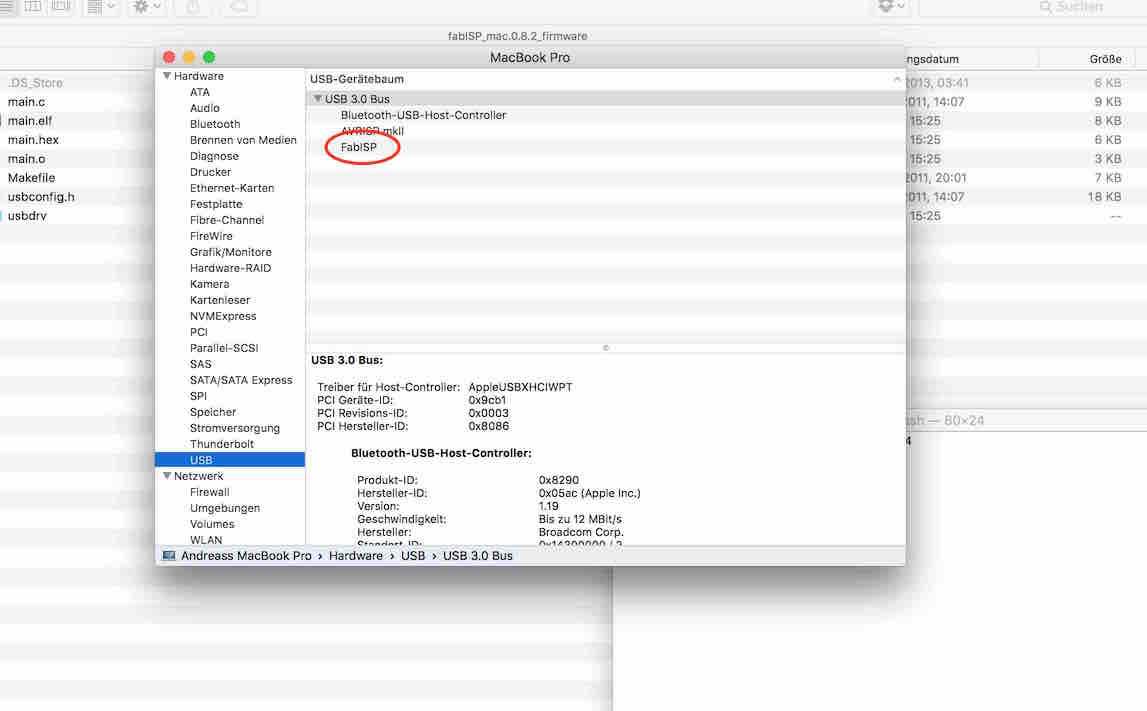1147x711 pixels.
Task: Select SAS in the sidebar
Action: point(200,364)
